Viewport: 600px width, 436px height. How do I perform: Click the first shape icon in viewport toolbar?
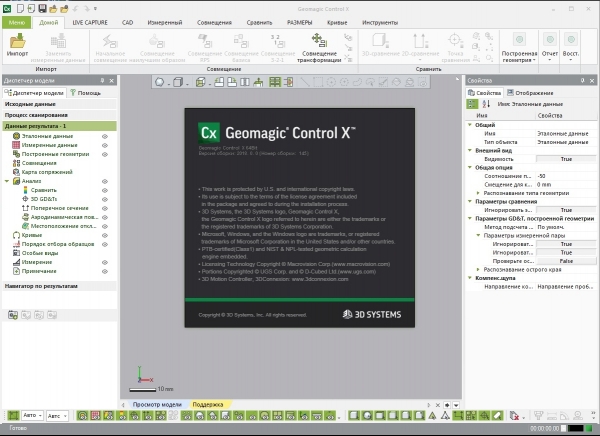click(x=159, y=82)
